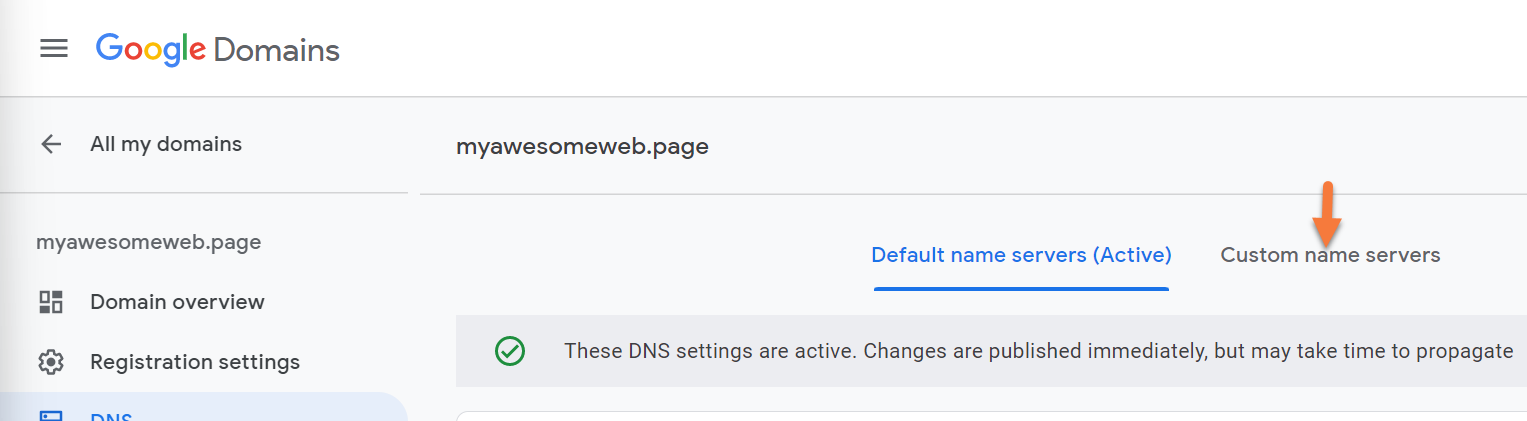The height and width of the screenshot is (421, 1527).
Task: Switch to Default name servers (Active) tab
Action: 1021,255
